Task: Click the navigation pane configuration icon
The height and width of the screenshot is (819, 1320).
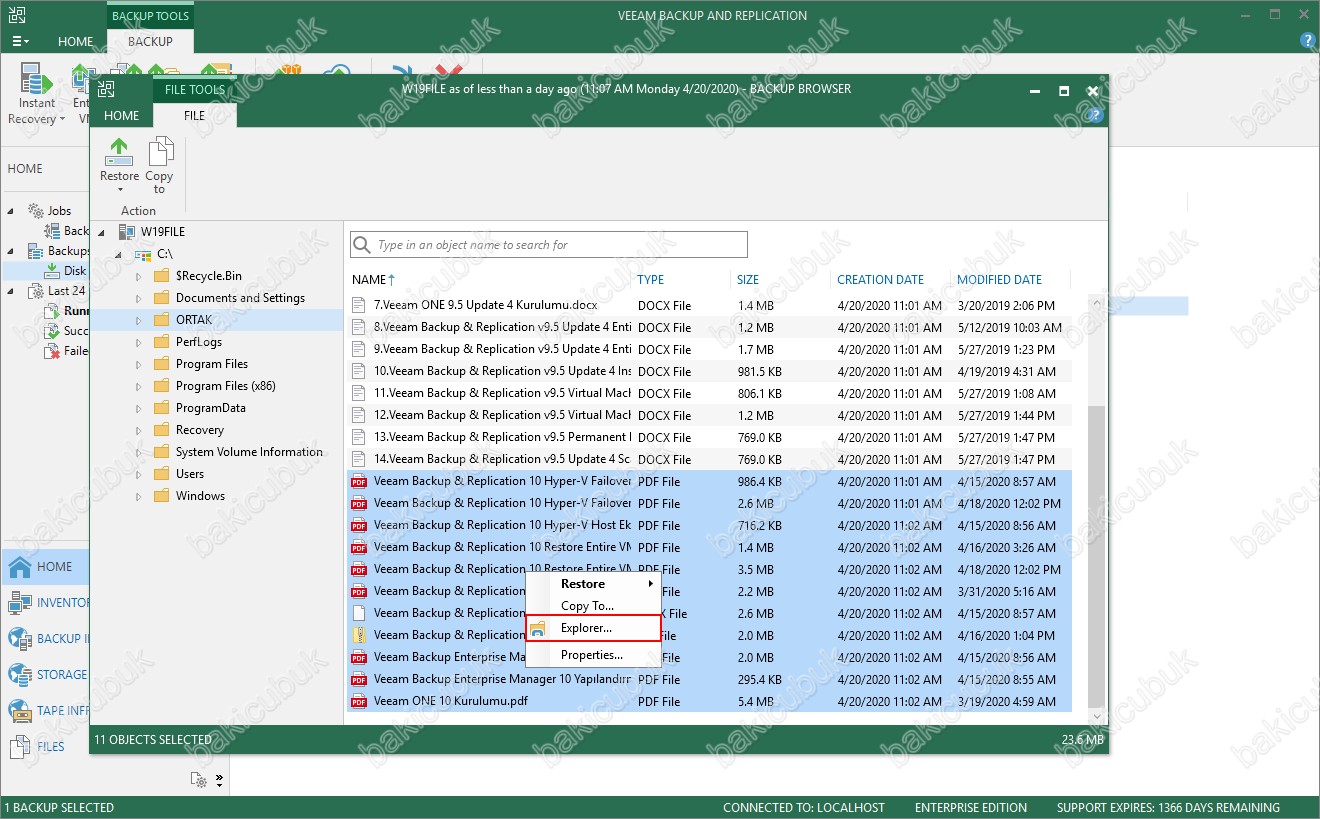Action: 199,780
